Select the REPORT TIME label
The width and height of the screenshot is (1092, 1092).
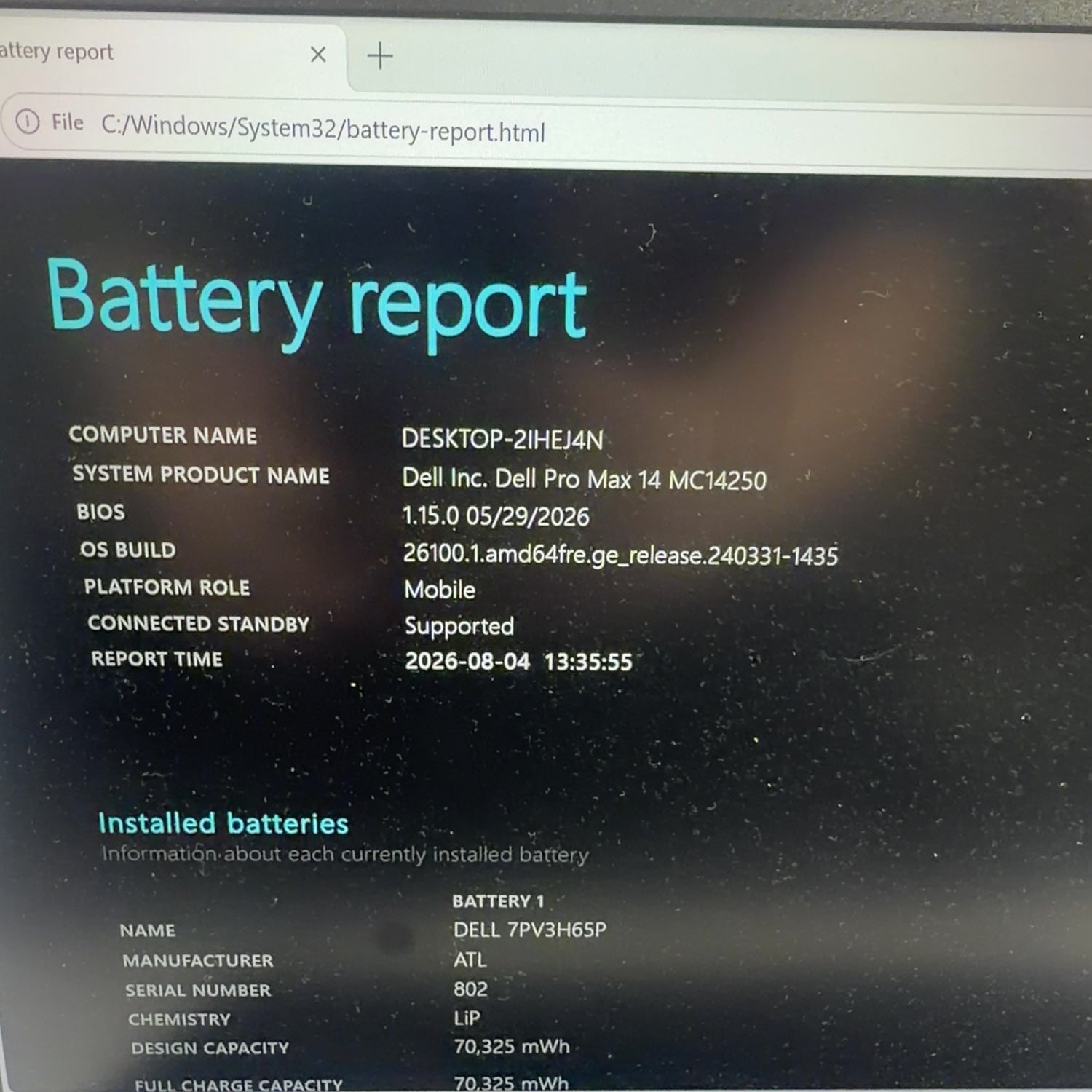[157, 659]
